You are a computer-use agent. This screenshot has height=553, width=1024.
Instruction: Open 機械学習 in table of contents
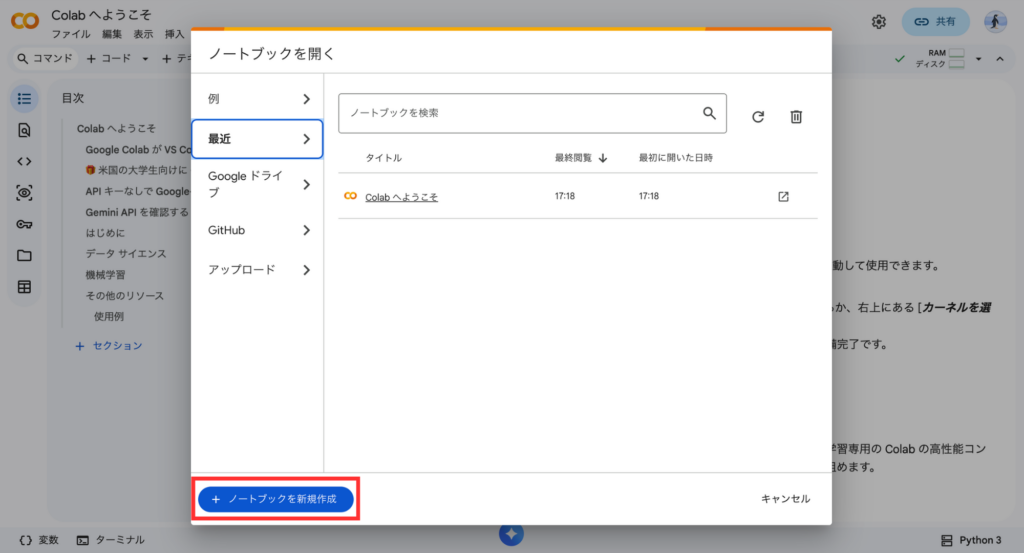105,275
